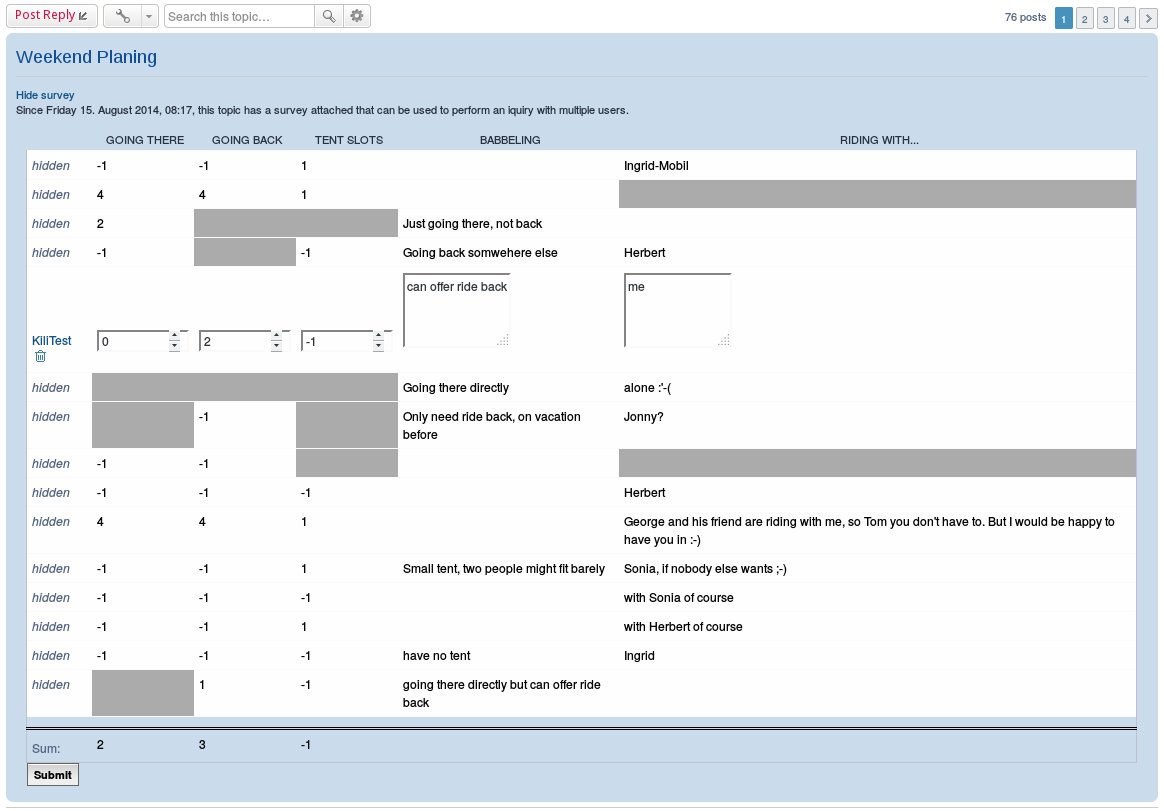The image size is (1164, 811).
Task: Delete KiliTest entry with trash icon
Action: (x=40, y=356)
